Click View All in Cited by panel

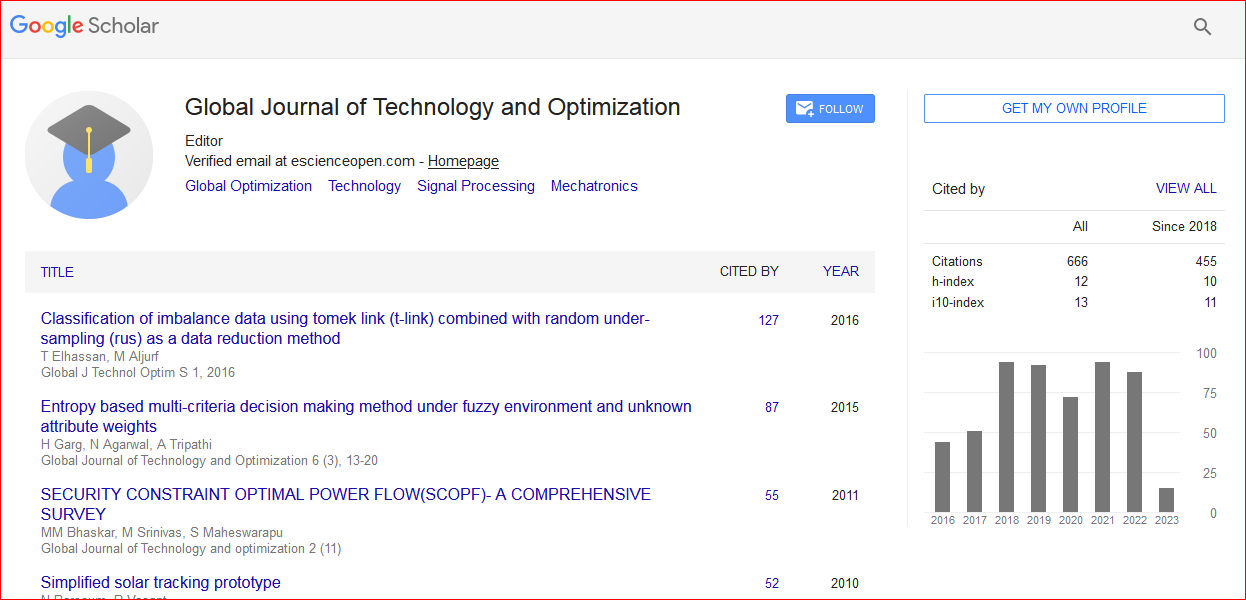pos(1185,188)
